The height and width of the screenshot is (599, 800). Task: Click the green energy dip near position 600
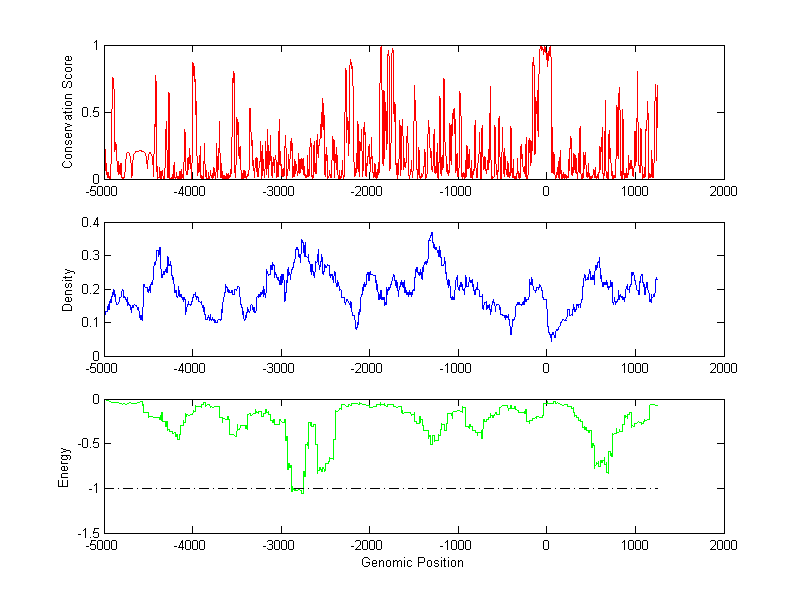[606, 470]
